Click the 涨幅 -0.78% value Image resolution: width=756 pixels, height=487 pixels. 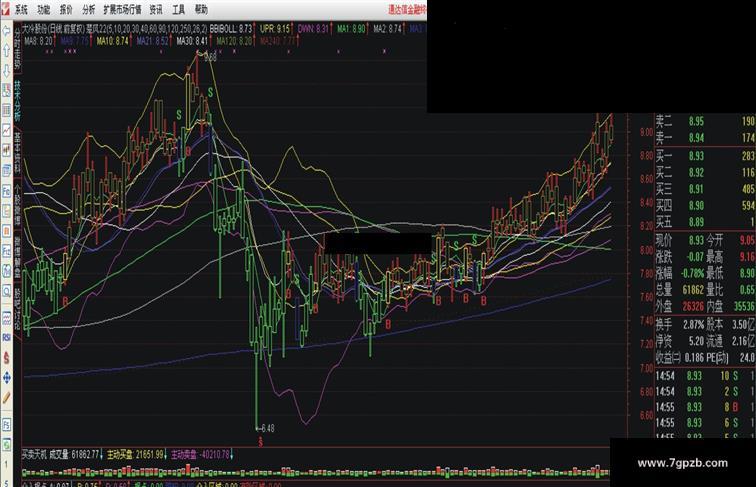click(x=692, y=273)
